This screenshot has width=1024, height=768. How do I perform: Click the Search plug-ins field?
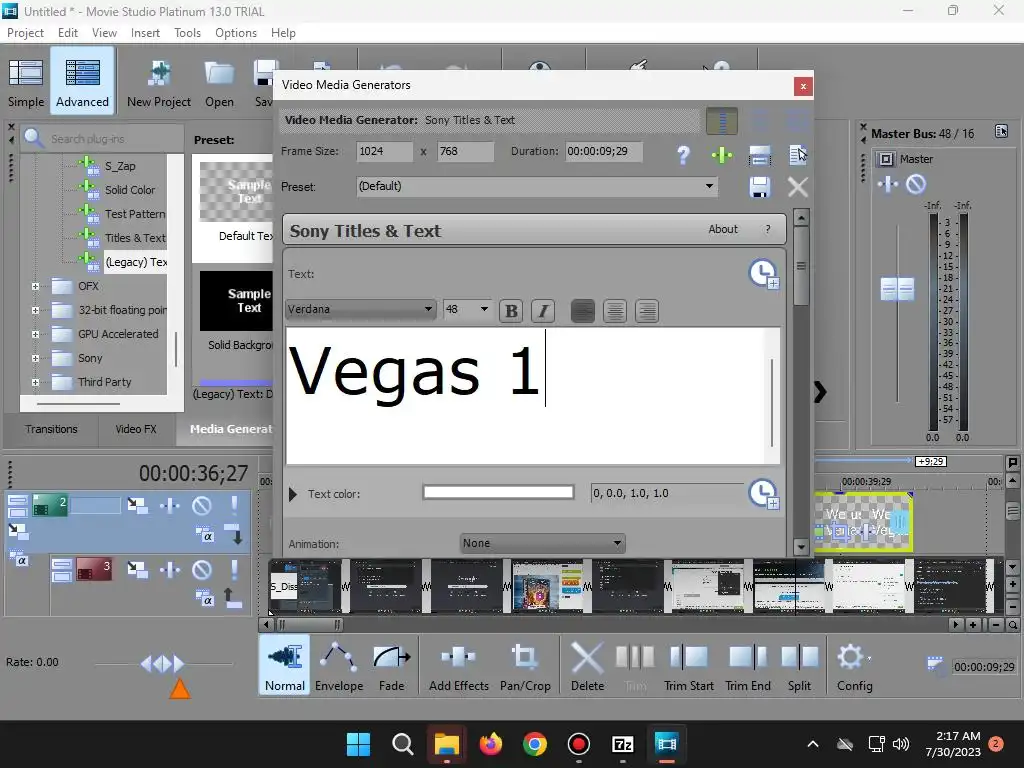coord(104,138)
